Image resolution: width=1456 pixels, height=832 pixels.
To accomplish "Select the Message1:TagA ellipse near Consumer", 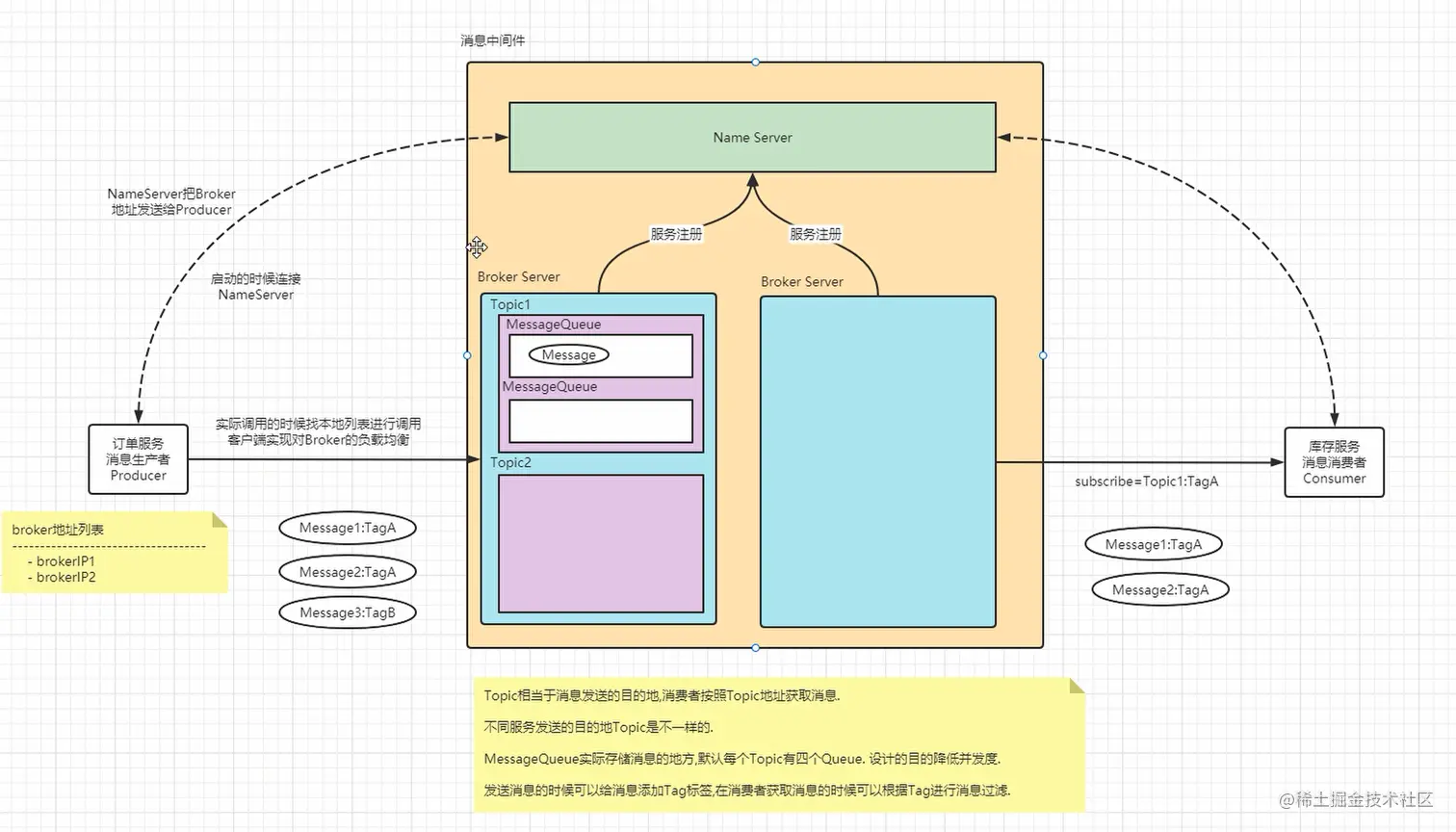I will pos(1153,543).
